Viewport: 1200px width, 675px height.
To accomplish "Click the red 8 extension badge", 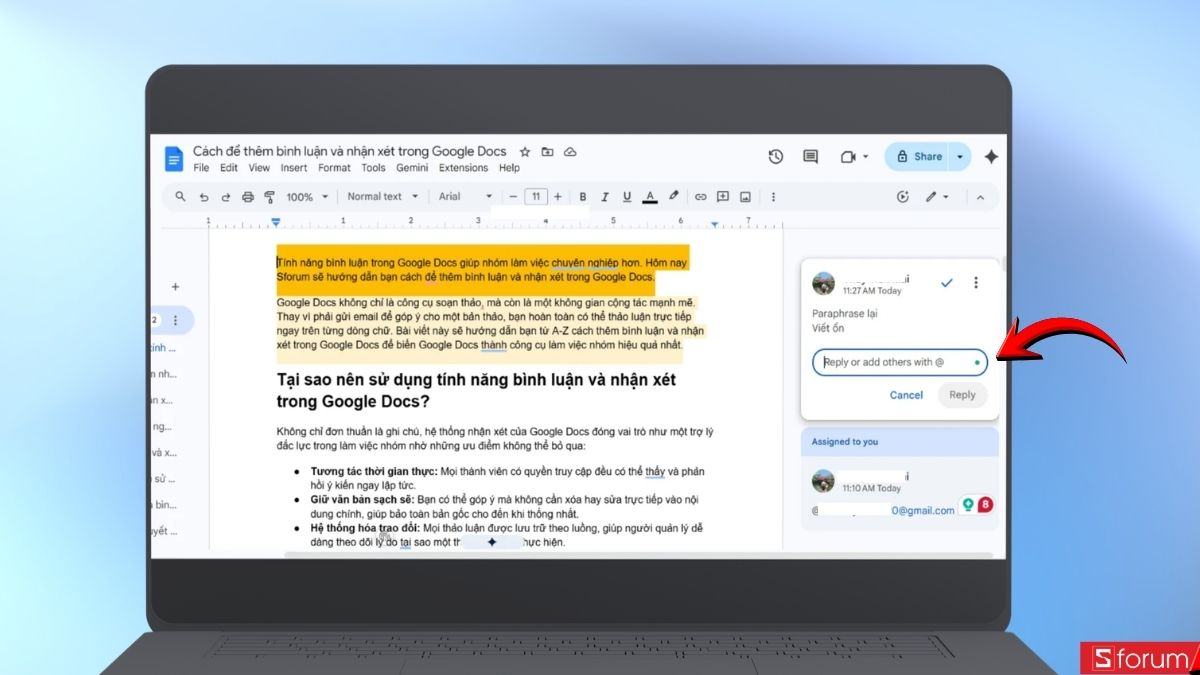I will click(x=985, y=505).
